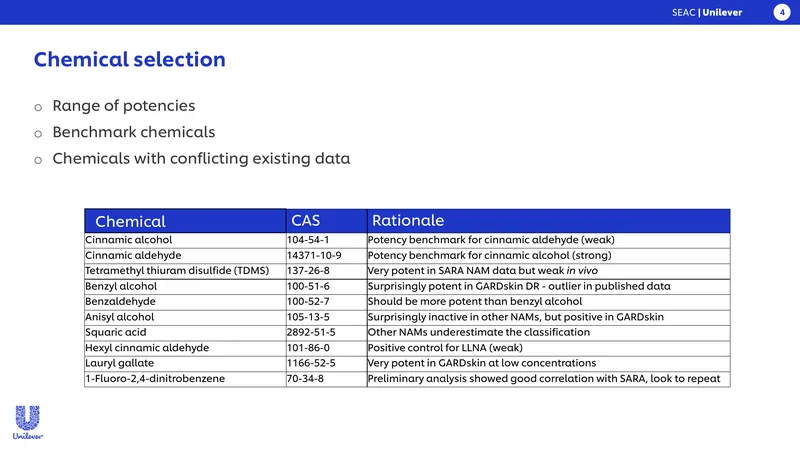Click the SEAC | Unilever header text
Image resolution: width=800 pixels, height=450 pixels.
click(707, 12)
